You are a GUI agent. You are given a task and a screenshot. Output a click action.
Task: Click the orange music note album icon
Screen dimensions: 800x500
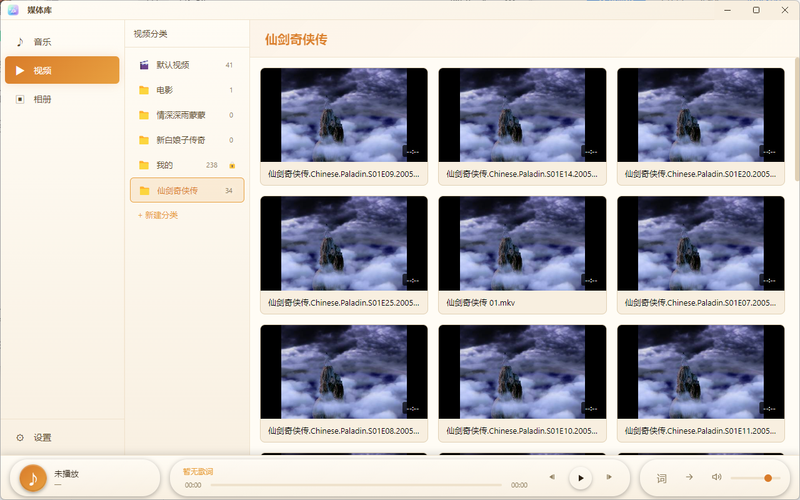coord(33,478)
